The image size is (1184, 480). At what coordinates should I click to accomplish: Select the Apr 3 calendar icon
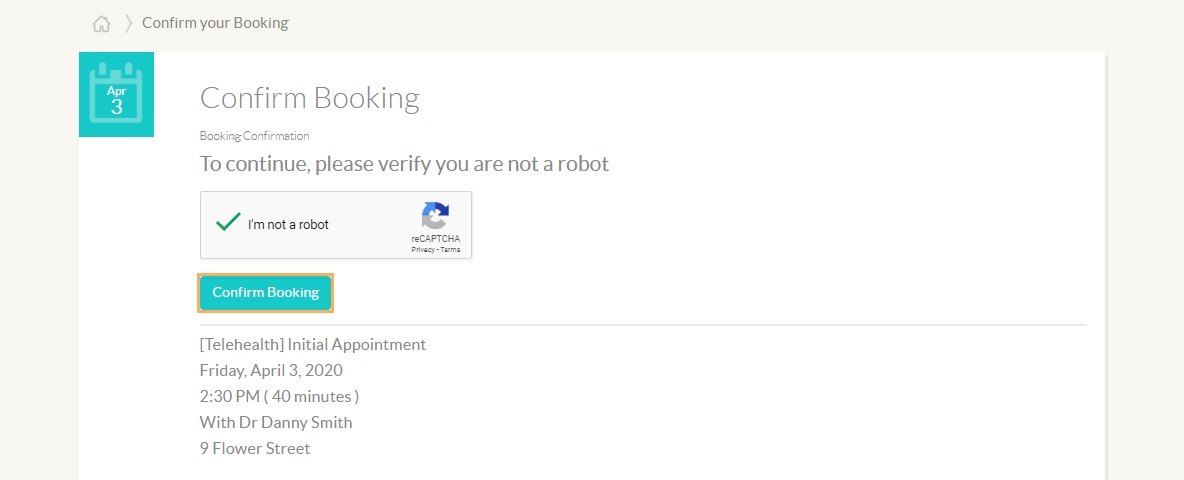coord(116,94)
